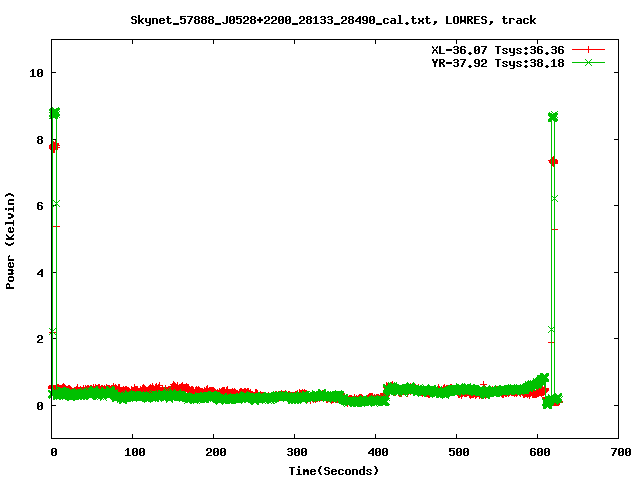The height and width of the screenshot is (480, 640).
Task: Click the y-axis tick label 4
Action: (40, 273)
